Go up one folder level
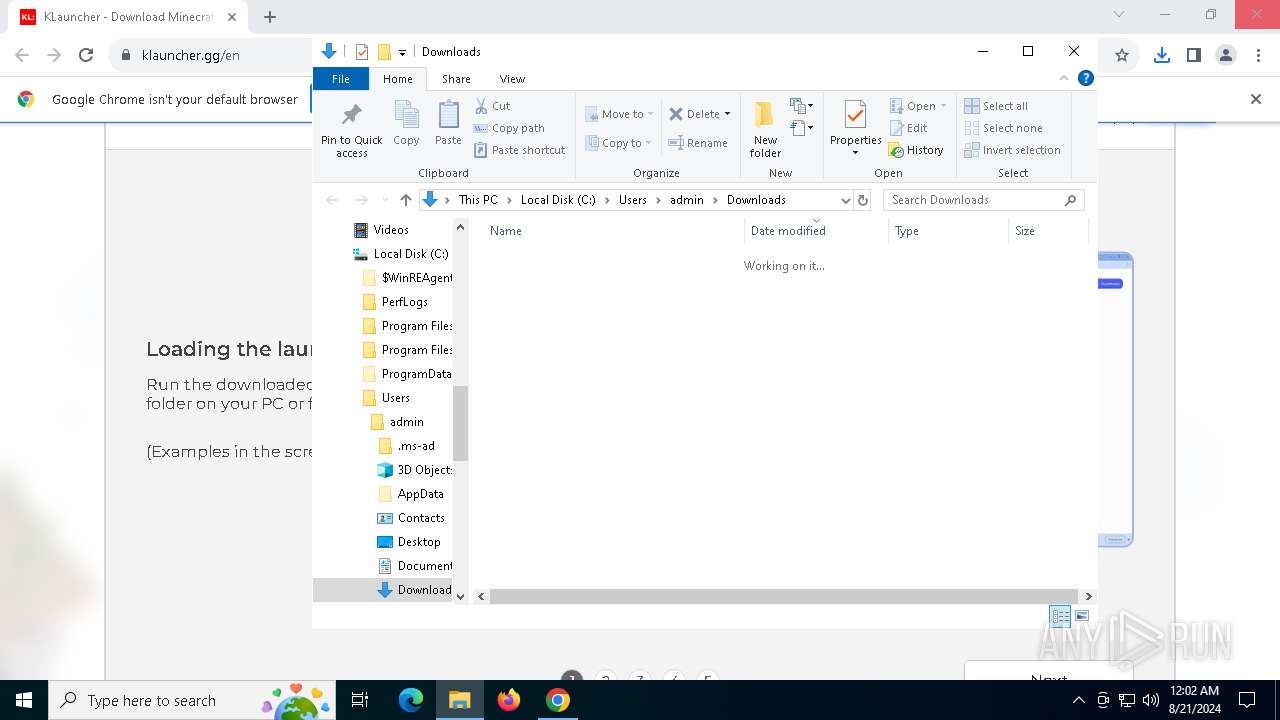 (405, 200)
